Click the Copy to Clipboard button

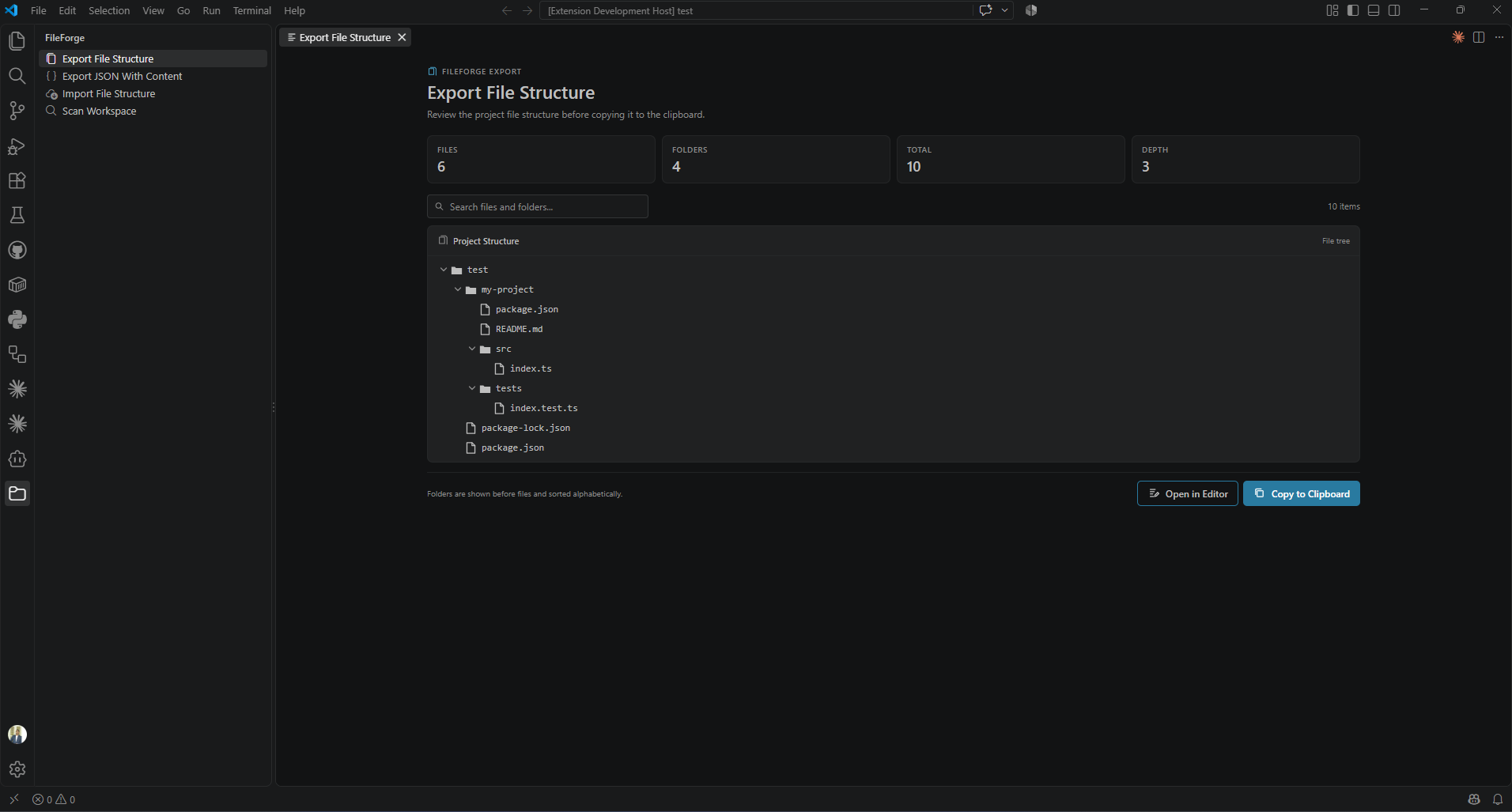[1302, 493]
